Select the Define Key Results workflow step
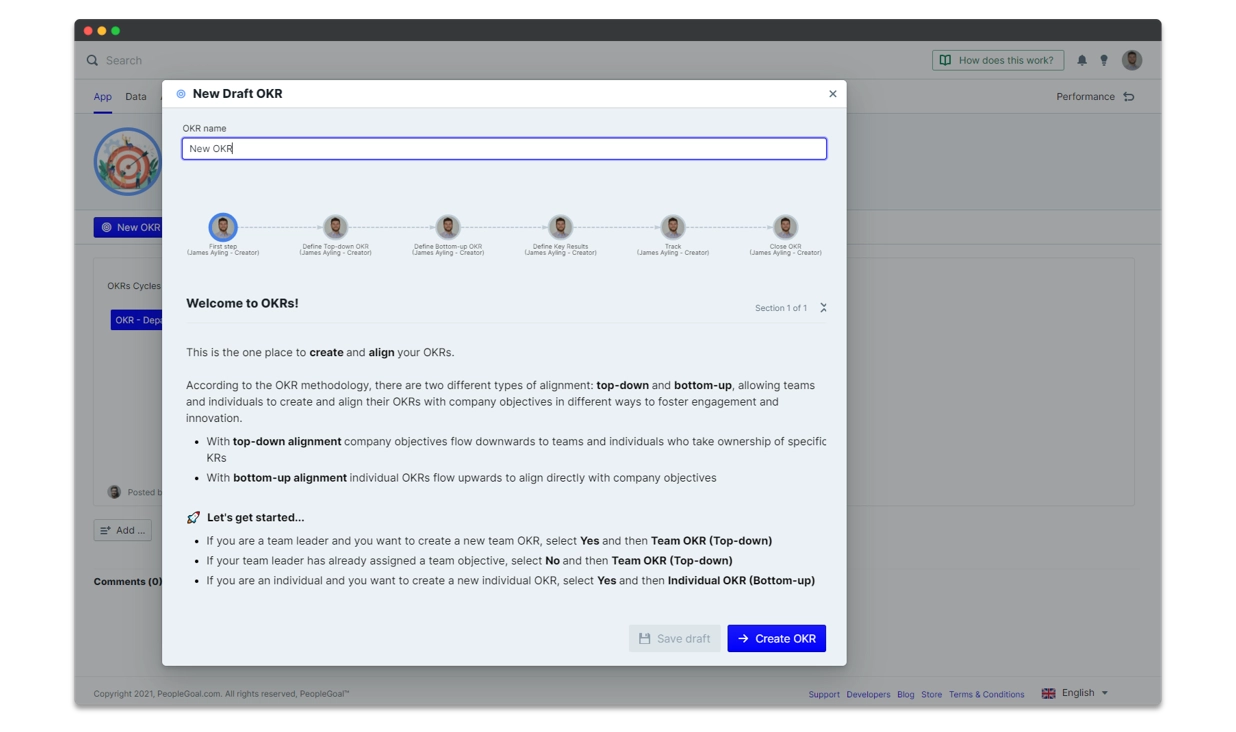The height and width of the screenshot is (732, 1236). [560, 227]
